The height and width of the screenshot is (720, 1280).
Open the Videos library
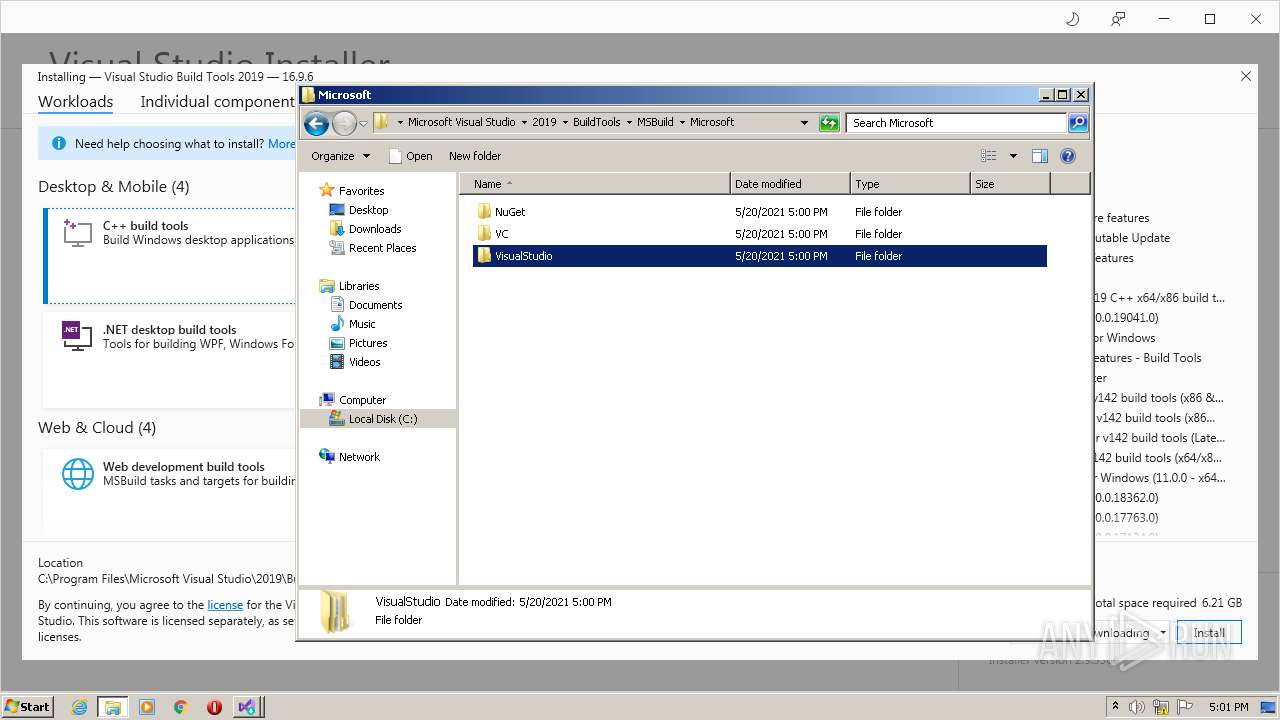pyautogui.click(x=364, y=362)
